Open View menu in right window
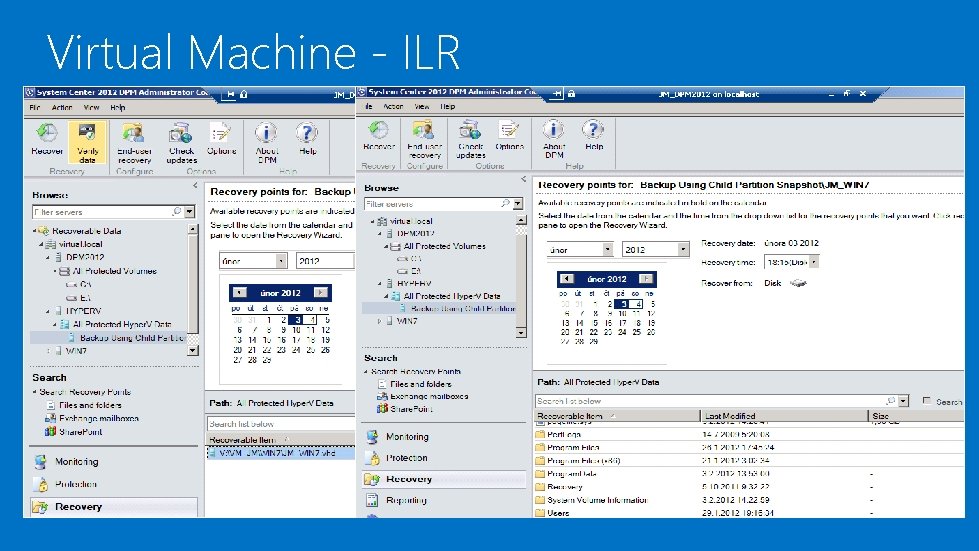 tap(422, 107)
